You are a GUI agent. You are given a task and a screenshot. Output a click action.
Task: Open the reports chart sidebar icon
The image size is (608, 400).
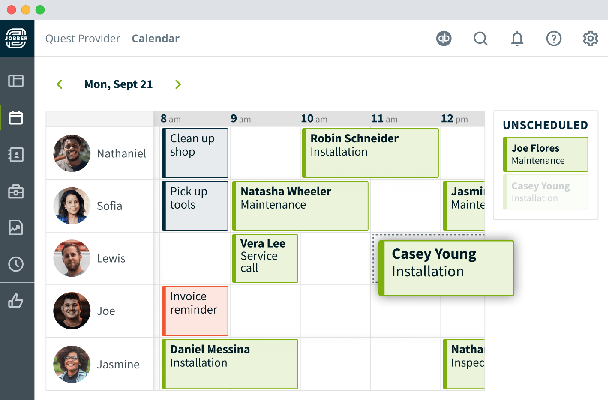tap(16, 228)
